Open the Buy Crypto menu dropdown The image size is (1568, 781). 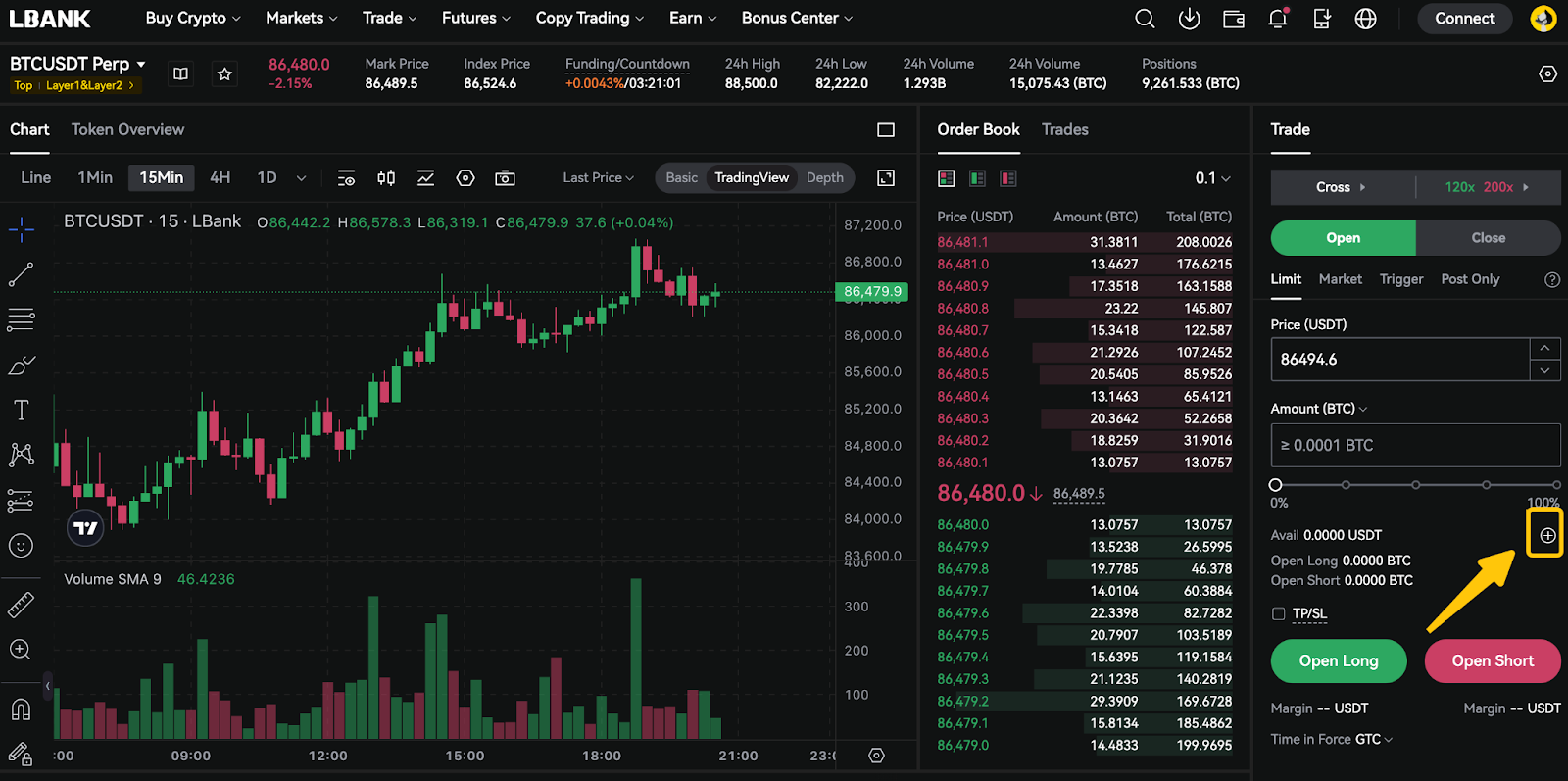click(x=193, y=18)
